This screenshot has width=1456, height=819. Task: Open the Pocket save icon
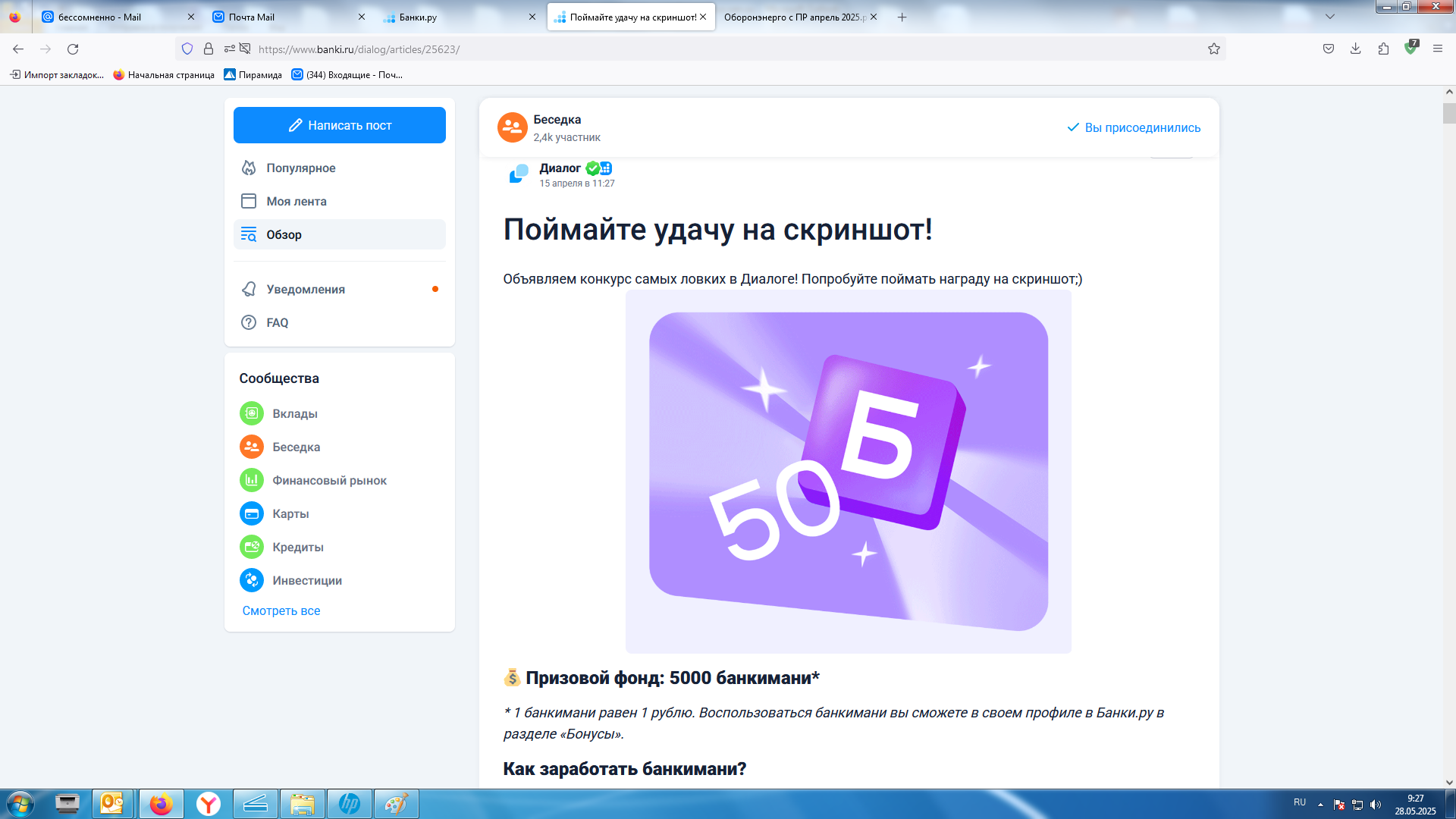pos(1329,49)
